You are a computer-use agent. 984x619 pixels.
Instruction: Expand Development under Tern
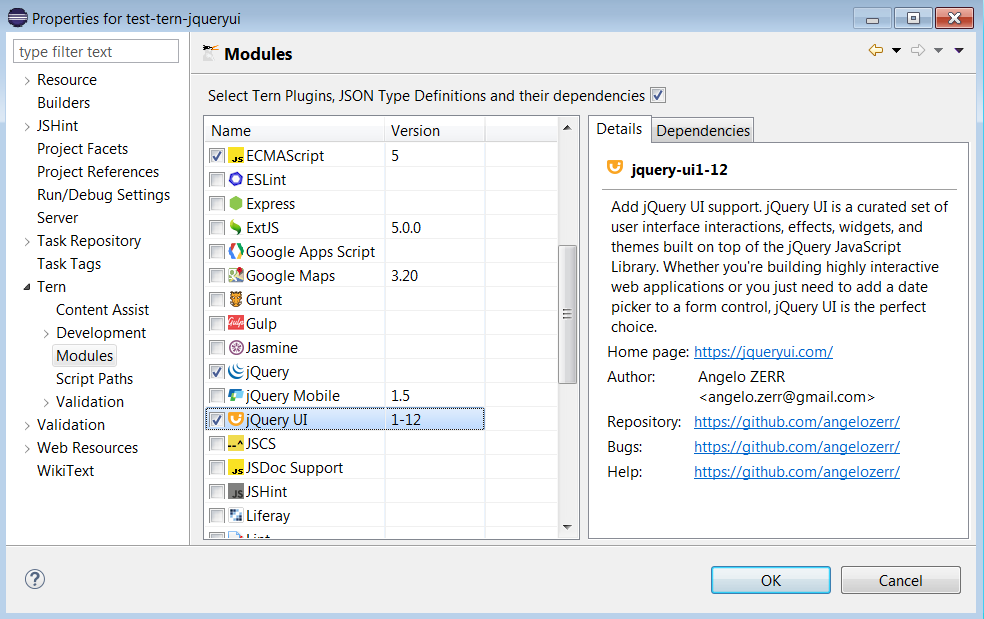point(48,333)
